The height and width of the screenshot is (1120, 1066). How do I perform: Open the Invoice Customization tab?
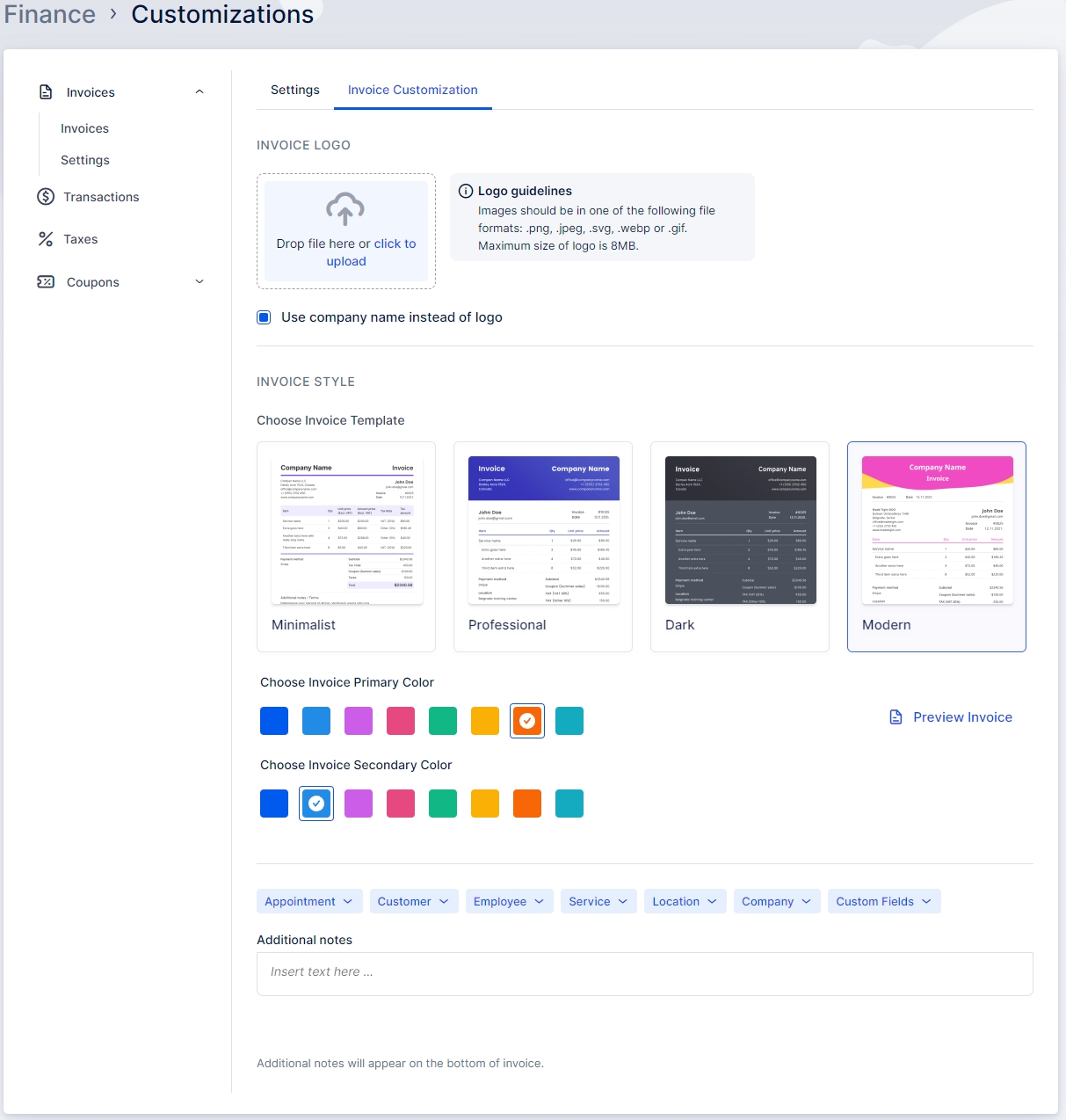412,90
